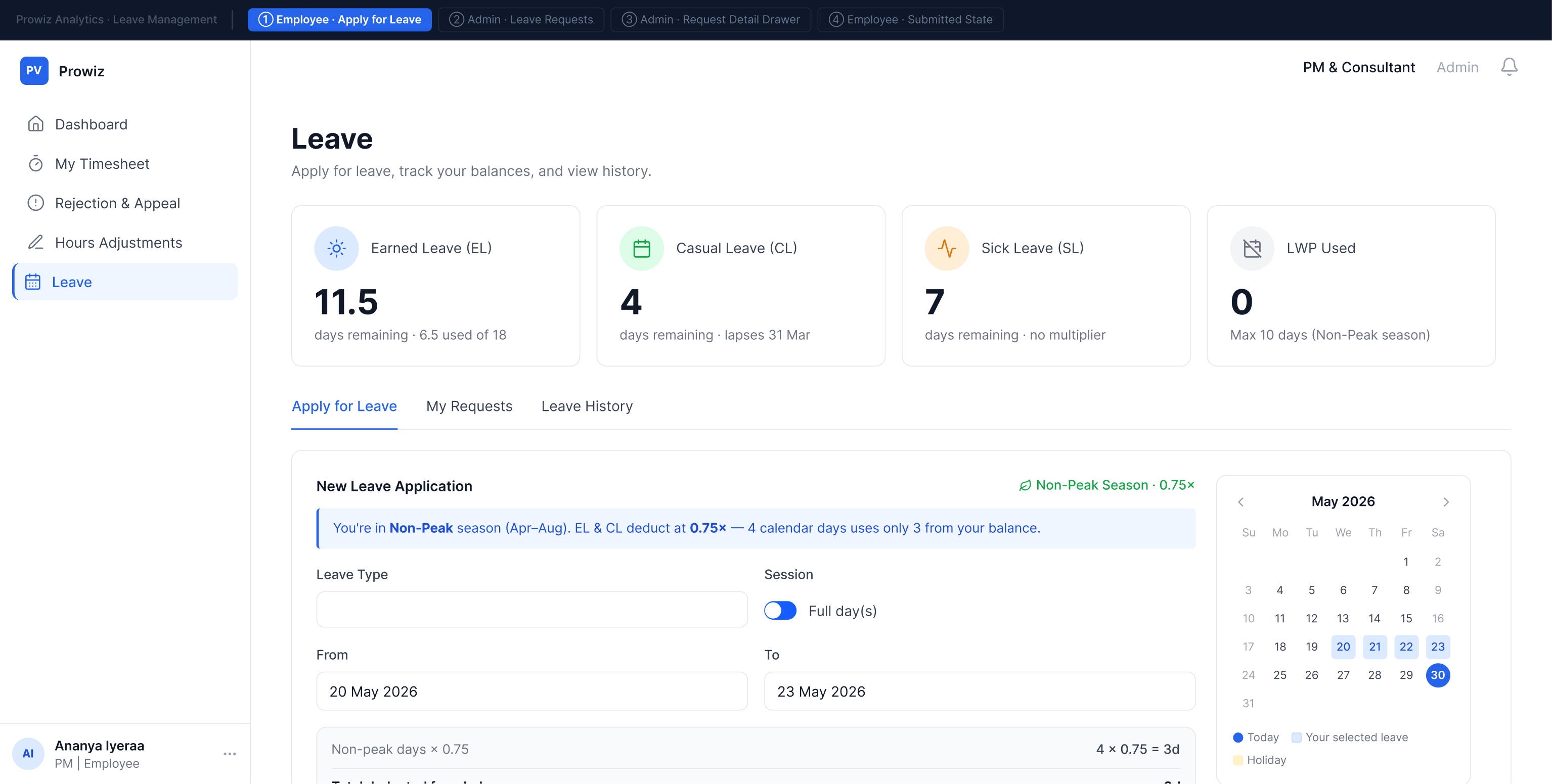Open Hours Adjustments in sidebar
Image resolution: width=1552 pixels, height=784 pixels.
pos(125,242)
